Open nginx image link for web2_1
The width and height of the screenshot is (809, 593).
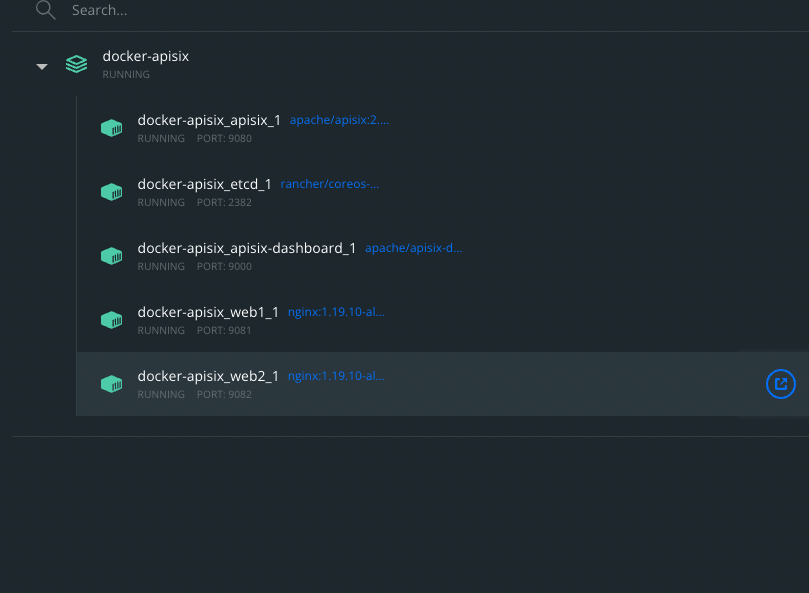click(336, 376)
